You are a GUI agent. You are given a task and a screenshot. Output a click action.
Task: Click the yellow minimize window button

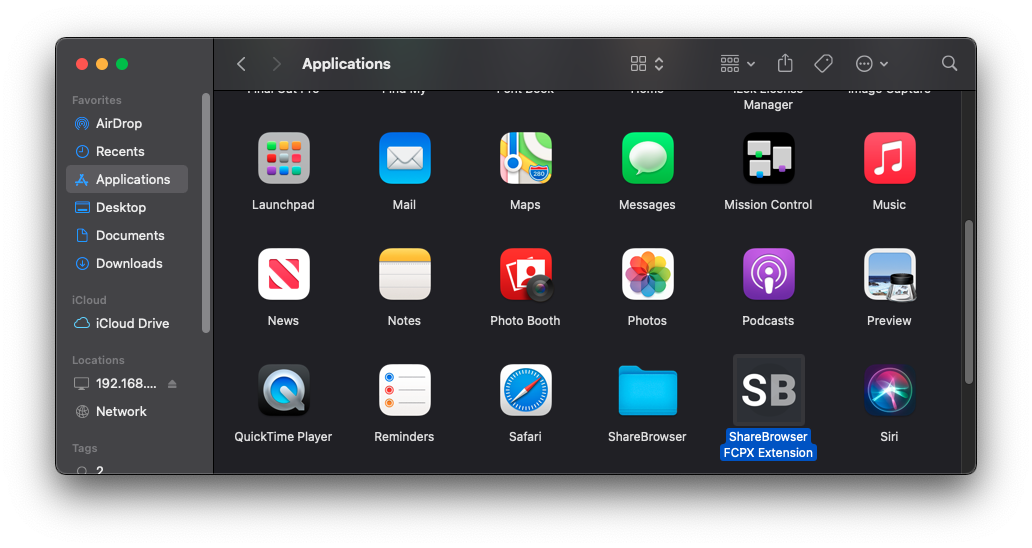coord(102,64)
